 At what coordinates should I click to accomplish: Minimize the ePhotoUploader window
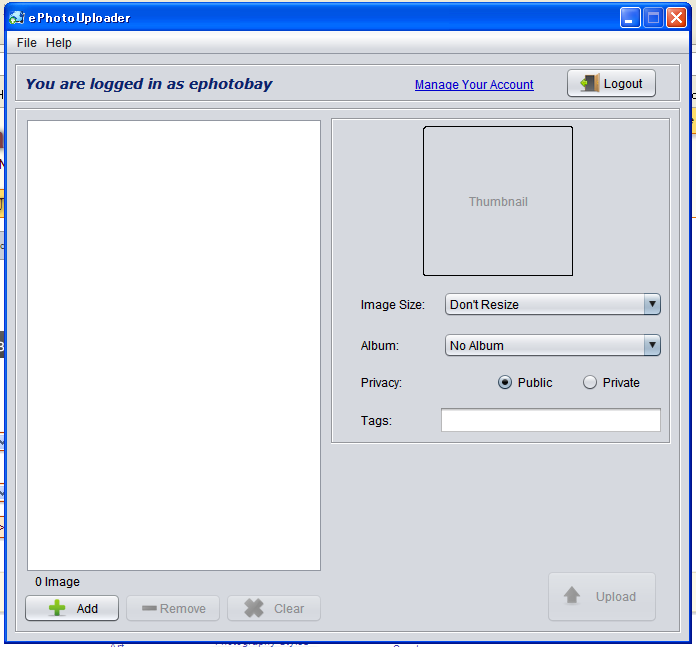pyautogui.click(x=630, y=17)
